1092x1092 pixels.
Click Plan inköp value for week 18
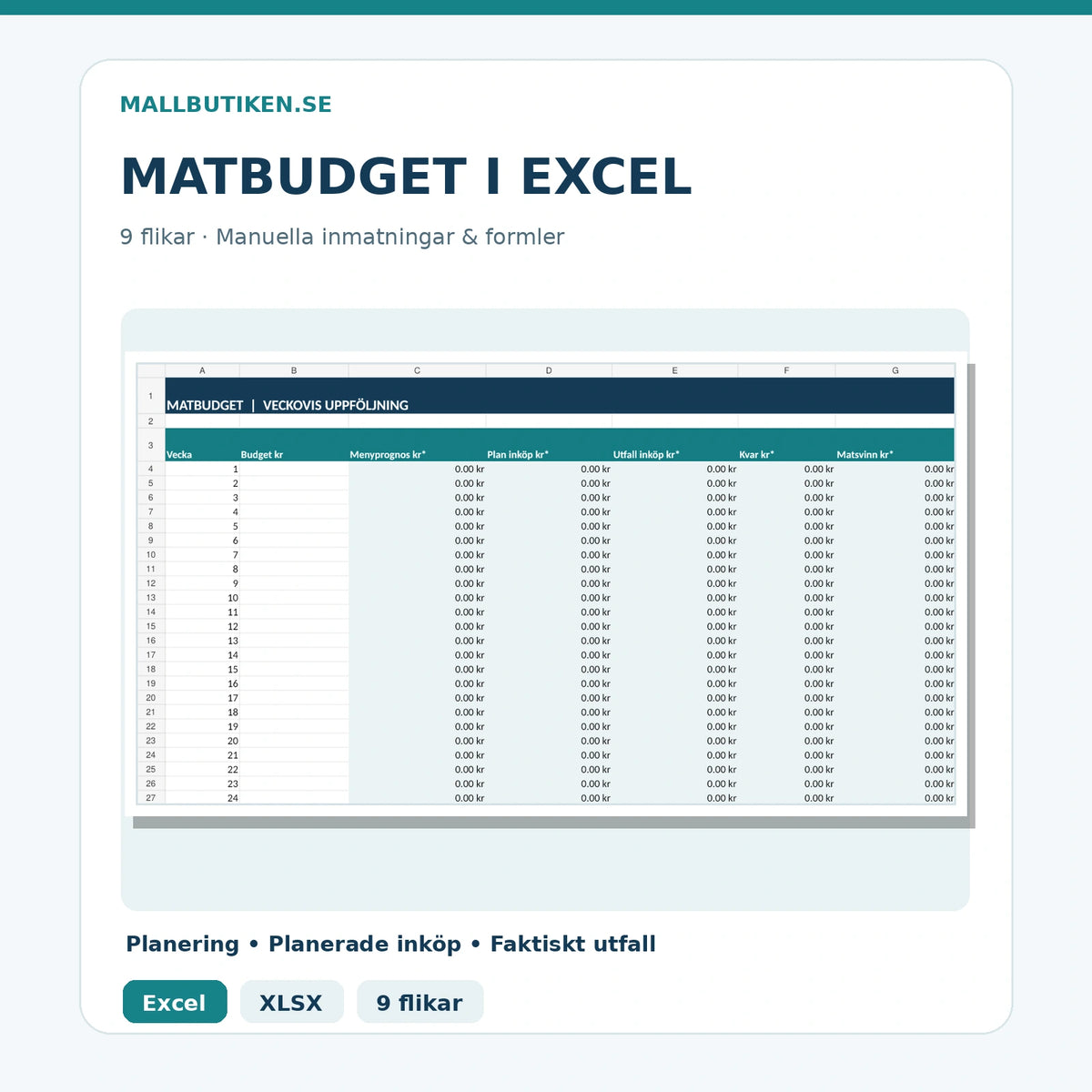pyautogui.click(x=549, y=713)
